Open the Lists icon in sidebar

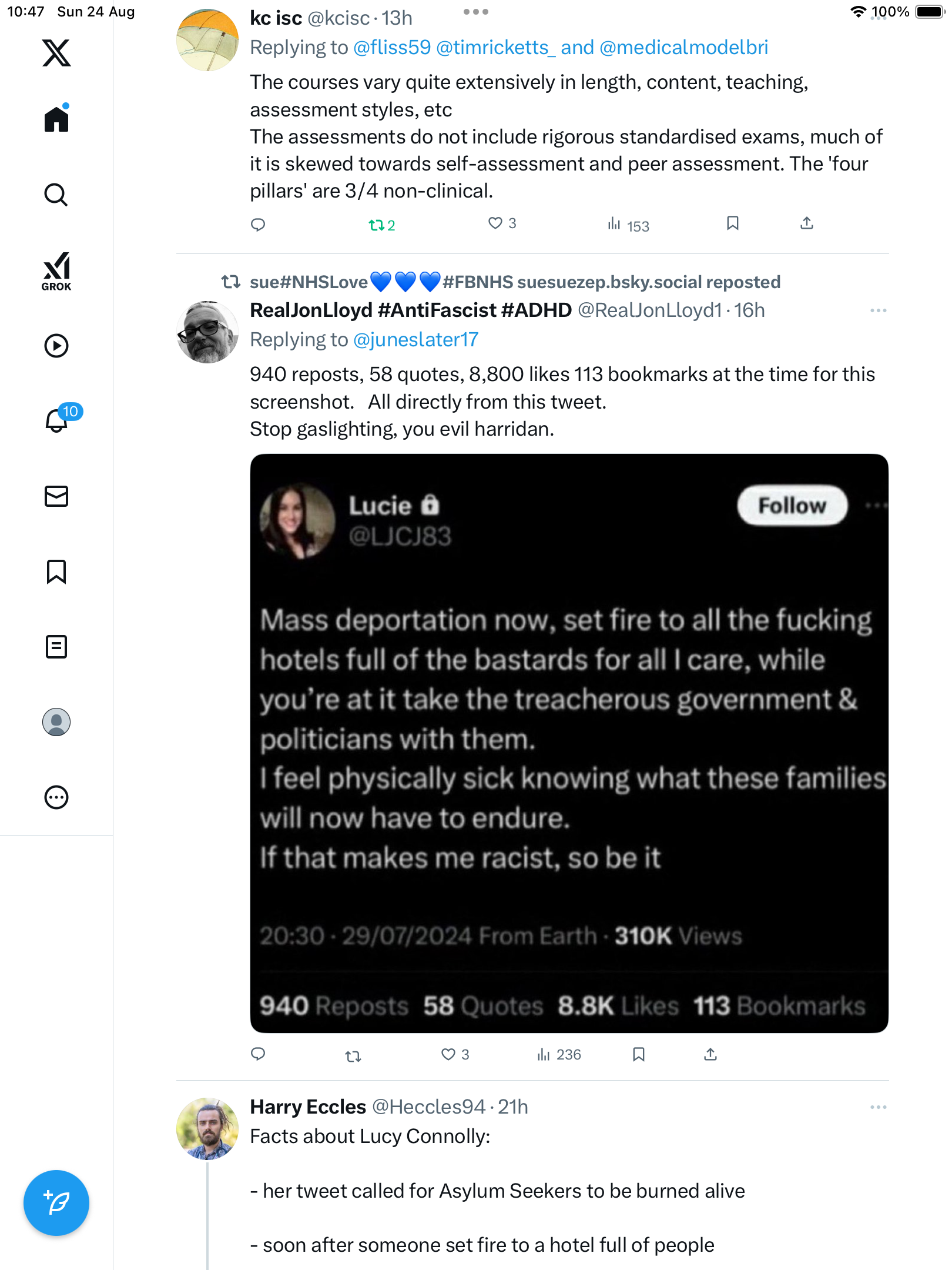point(56,646)
